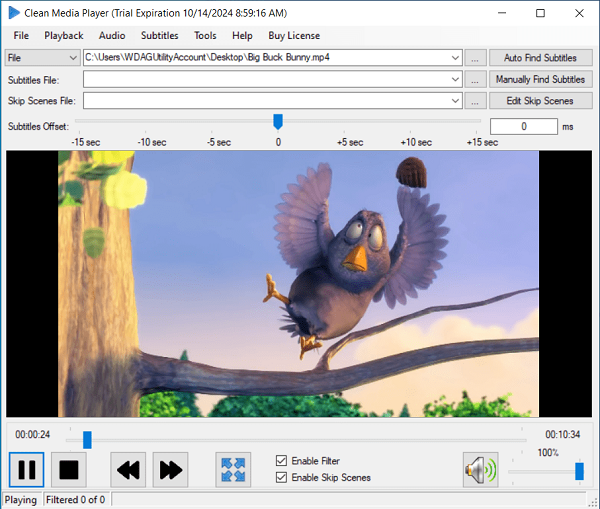The height and width of the screenshot is (509, 600).
Task: Click Manually Find Subtitles button
Action: [x=541, y=79]
